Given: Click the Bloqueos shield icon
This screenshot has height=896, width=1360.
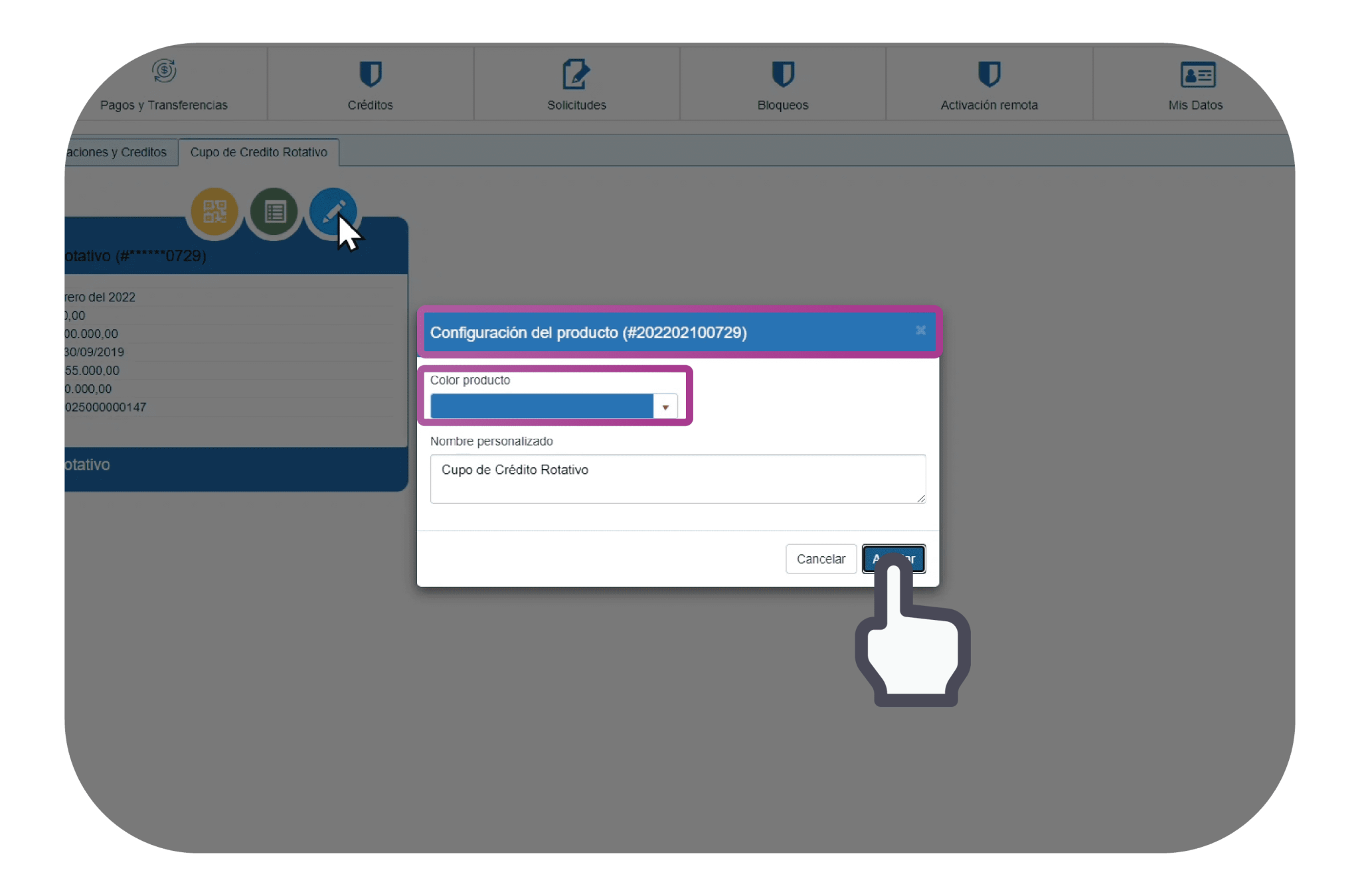Looking at the screenshot, I should (x=783, y=74).
